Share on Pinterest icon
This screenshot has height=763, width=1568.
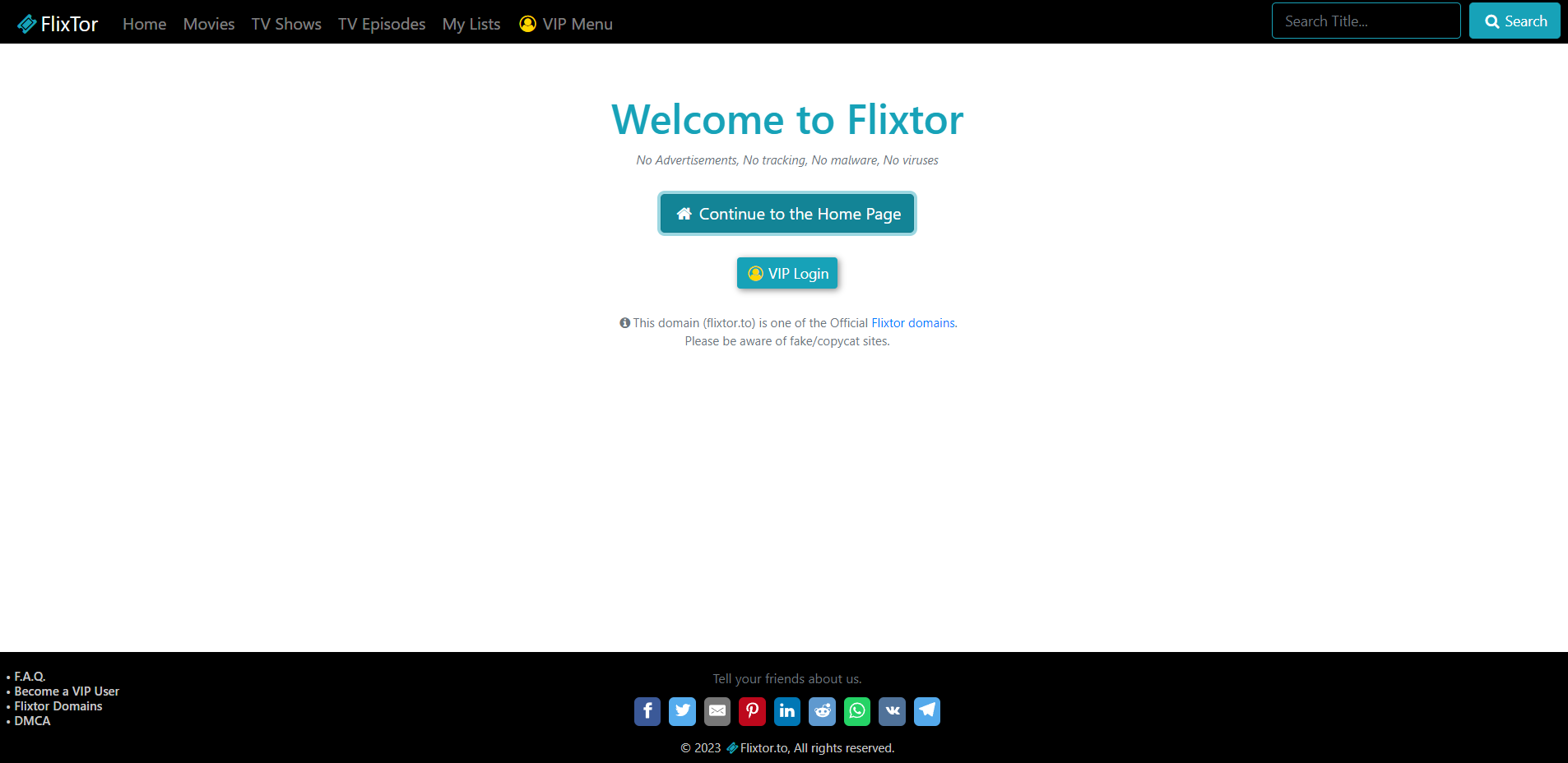pos(752,711)
